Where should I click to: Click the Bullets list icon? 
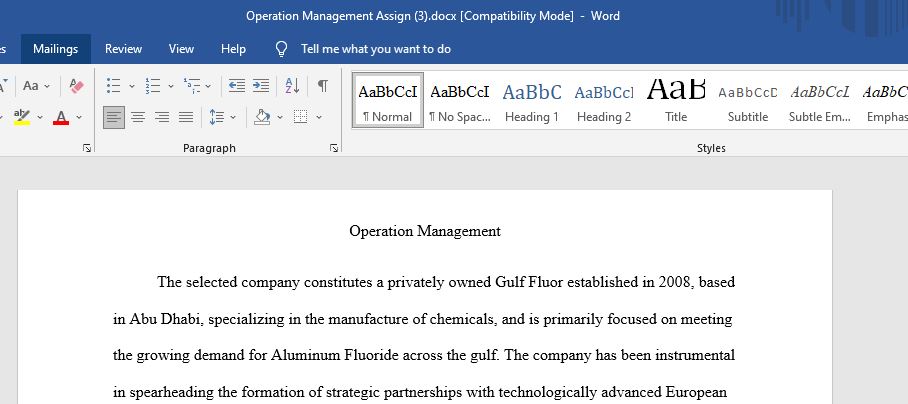point(114,86)
